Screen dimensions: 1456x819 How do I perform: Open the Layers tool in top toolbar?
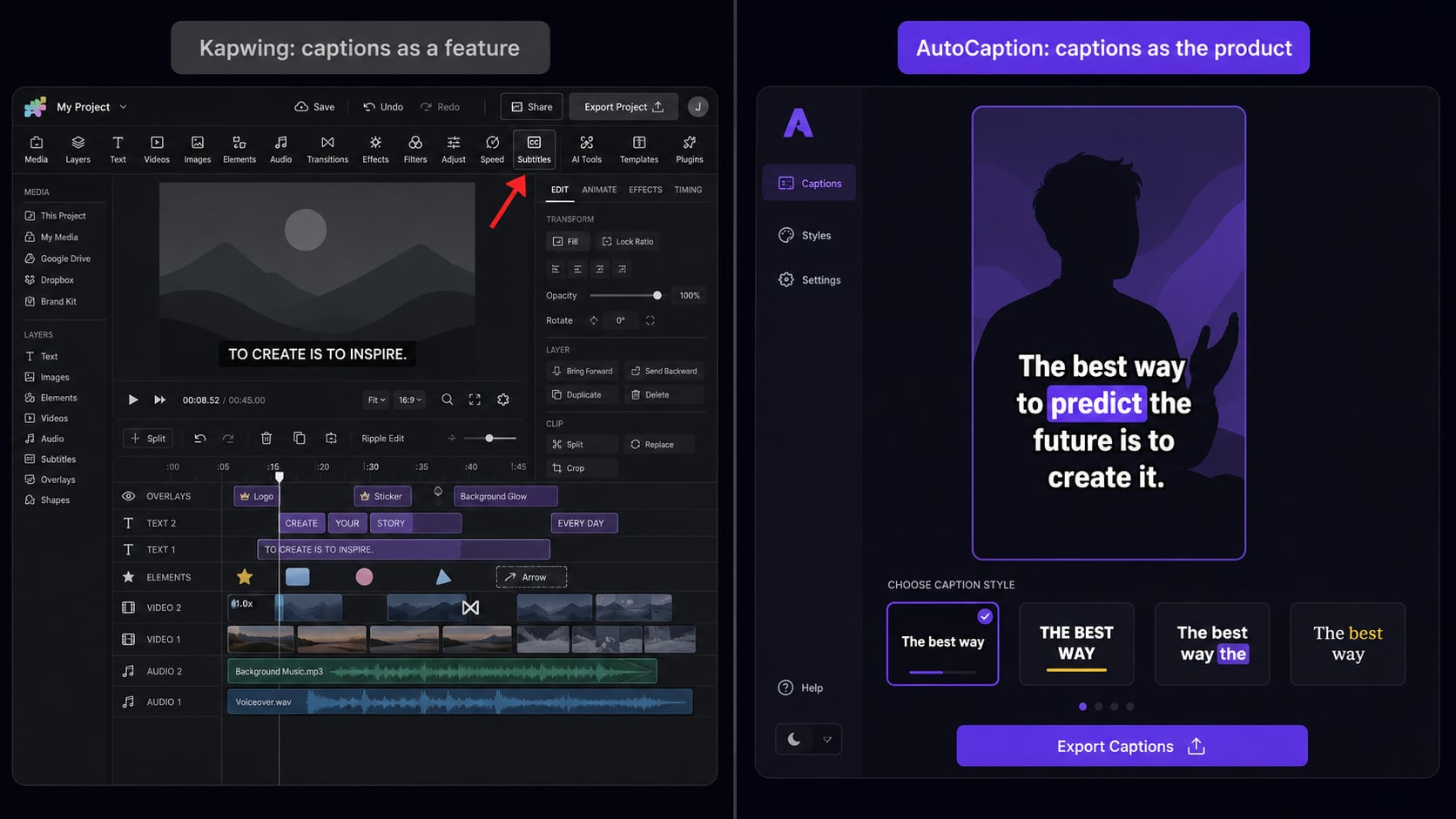point(78,149)
